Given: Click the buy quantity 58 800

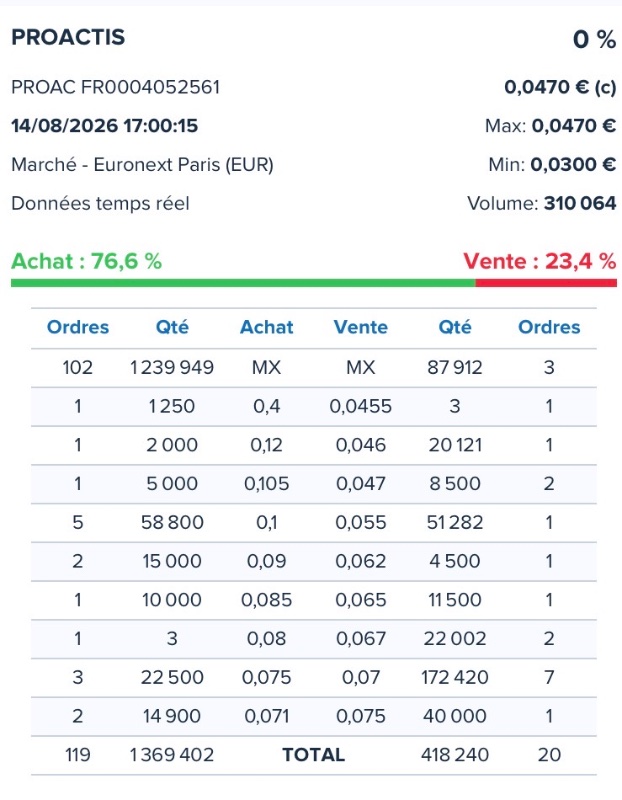Looking at the screenshot, I should pos(172,522).
